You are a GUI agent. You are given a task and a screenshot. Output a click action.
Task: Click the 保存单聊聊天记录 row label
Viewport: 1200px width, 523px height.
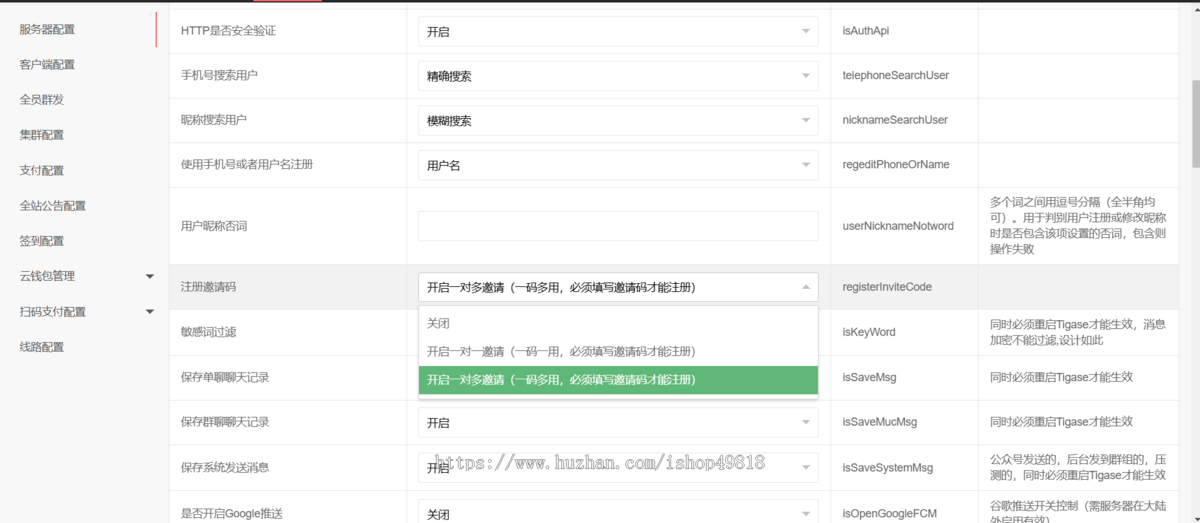pos(225,378)
